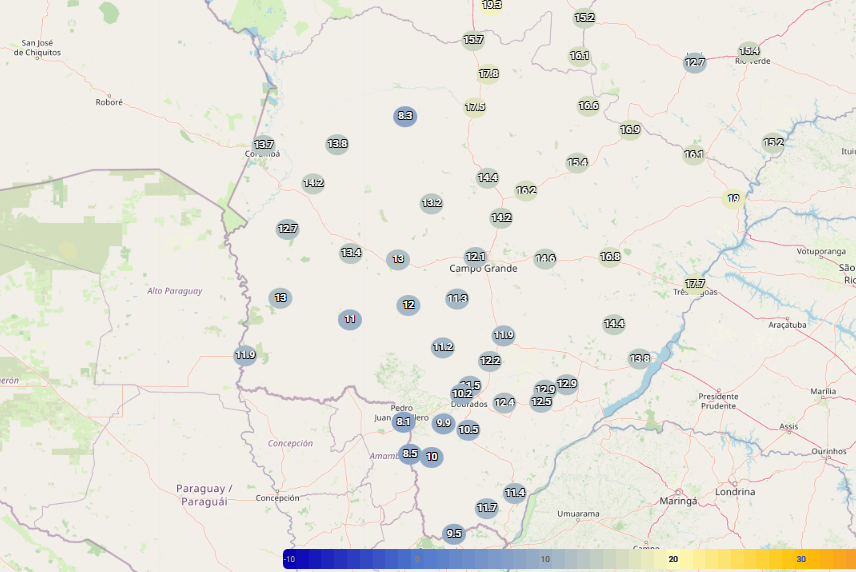Select the San José de Chiquitos label
Image resolution: width=856 pixels, height=572 pixels.
pos(37,47)
